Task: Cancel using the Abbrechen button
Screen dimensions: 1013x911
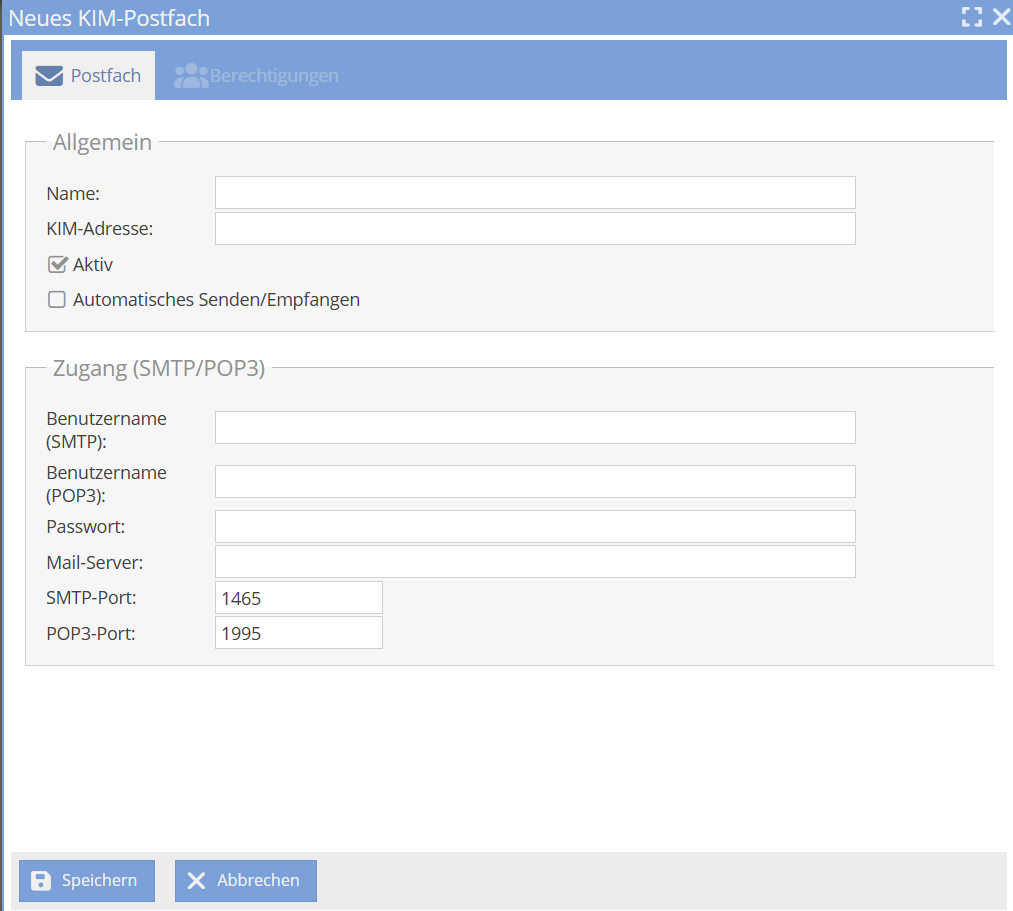Action: 245,881
